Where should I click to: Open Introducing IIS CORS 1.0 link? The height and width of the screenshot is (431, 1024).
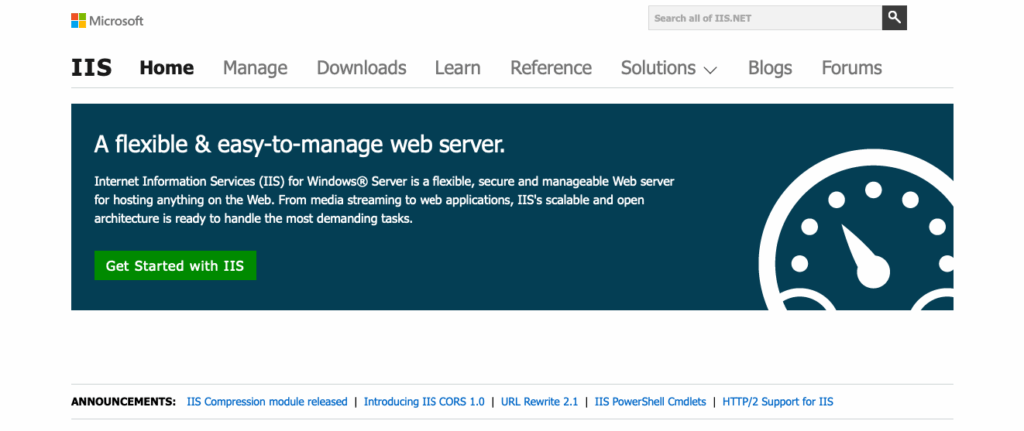tap(424, 402)
